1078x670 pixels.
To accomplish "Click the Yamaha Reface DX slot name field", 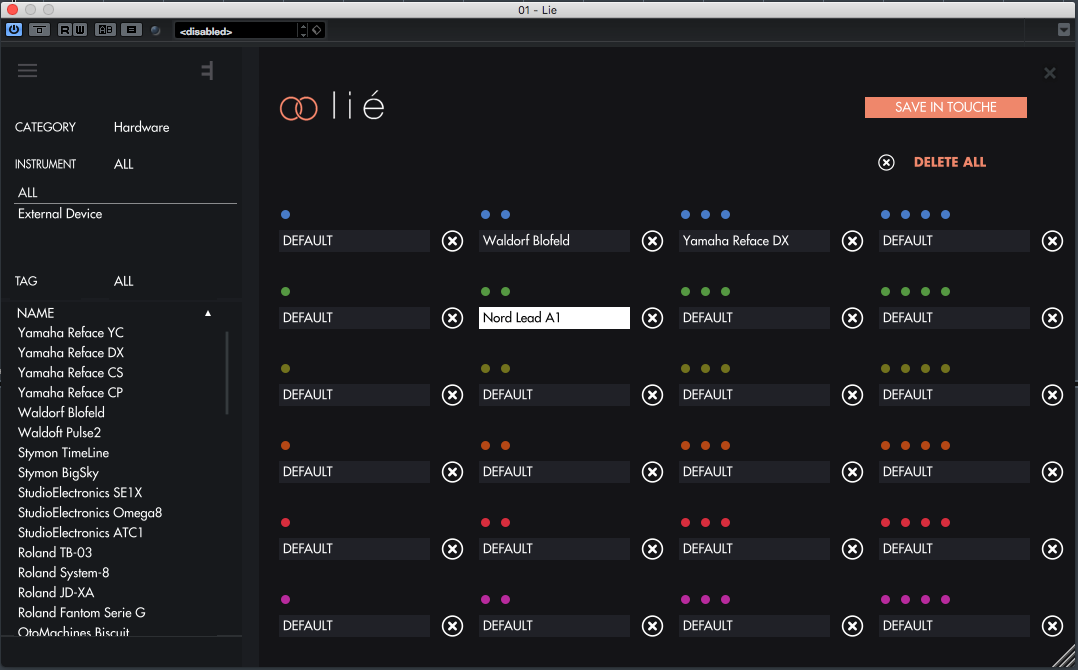I will 754,241.
